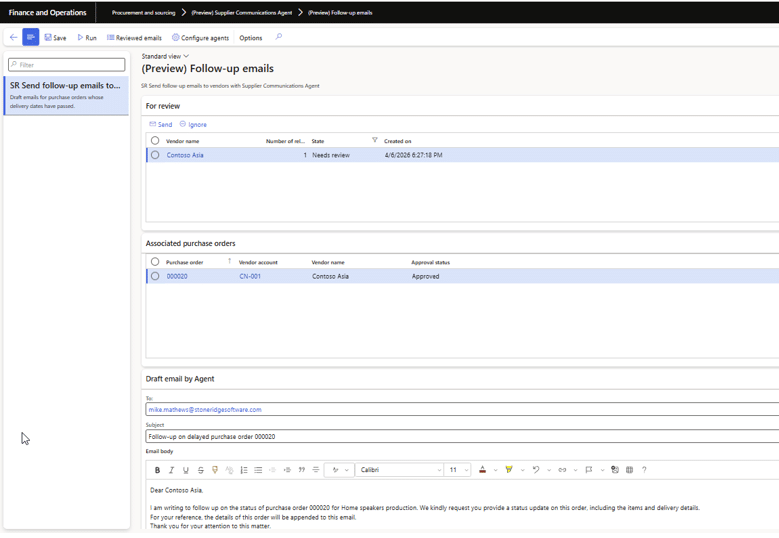Screen dimensions: 779x538
Task: Click the undo icon in editor
Action: click(x=536, y=470)
